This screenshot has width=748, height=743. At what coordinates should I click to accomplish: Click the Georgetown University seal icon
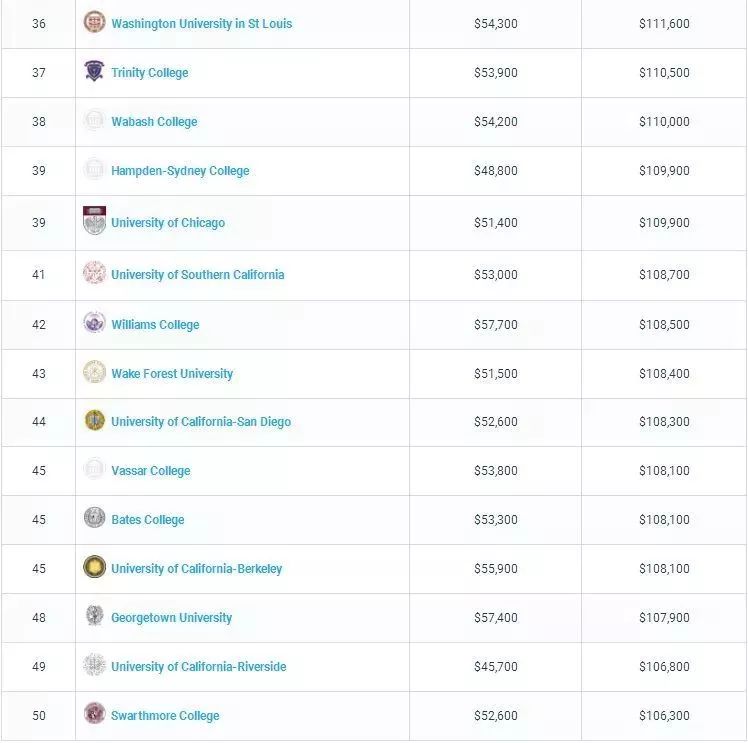(x=94, y=616)
